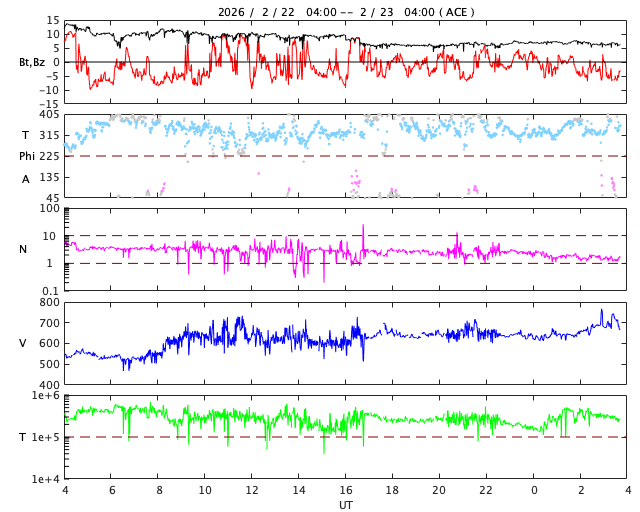Click the 1e+4 tick on the temperature axis
The image size is (640, 512).
(45, 479)
